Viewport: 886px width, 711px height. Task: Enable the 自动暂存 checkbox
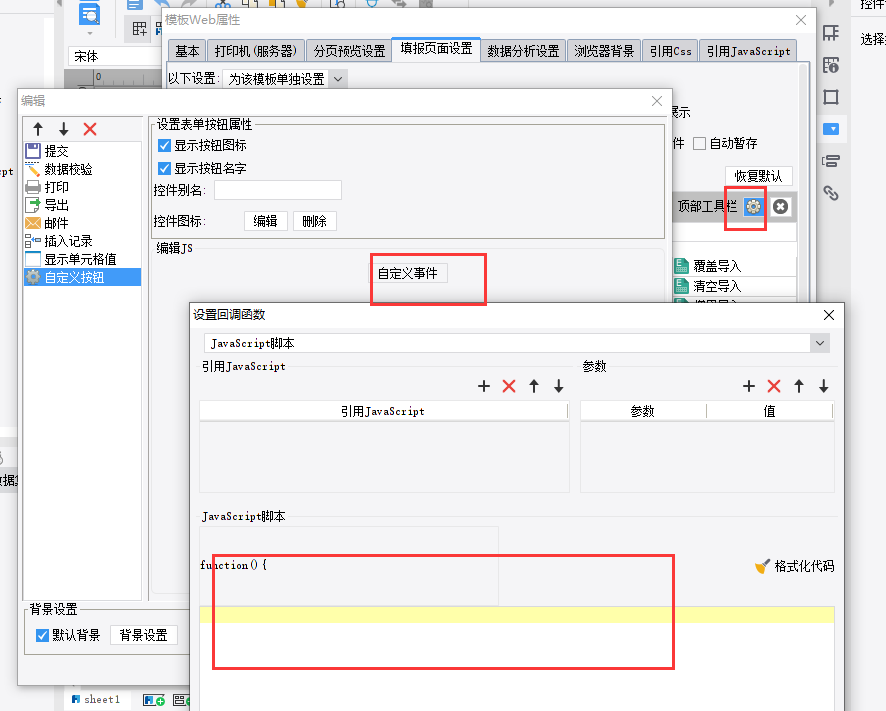point(700,144)
